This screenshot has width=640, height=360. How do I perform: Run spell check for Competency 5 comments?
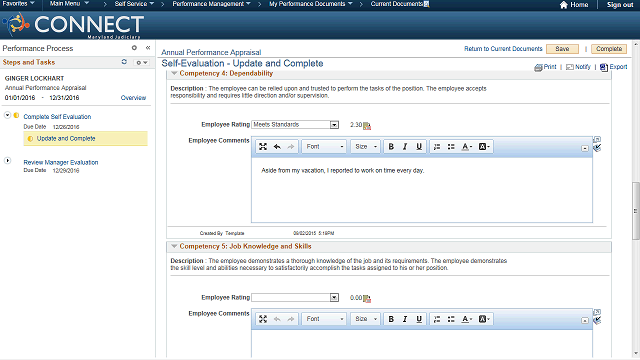pos(597,320)
